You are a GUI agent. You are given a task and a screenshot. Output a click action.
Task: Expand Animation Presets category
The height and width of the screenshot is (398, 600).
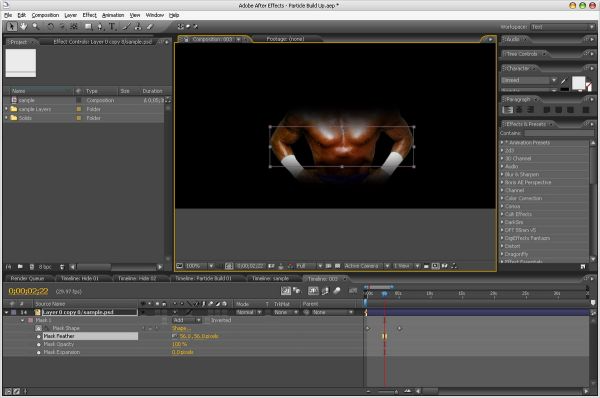(x=502, y=142)
